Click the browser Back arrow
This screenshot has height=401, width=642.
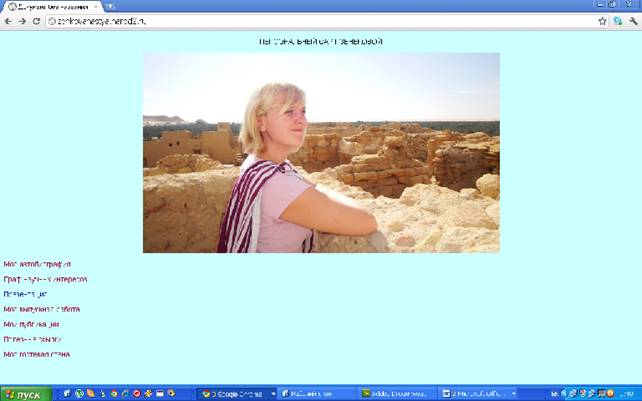pyautogui.click(x=8, y=20)
